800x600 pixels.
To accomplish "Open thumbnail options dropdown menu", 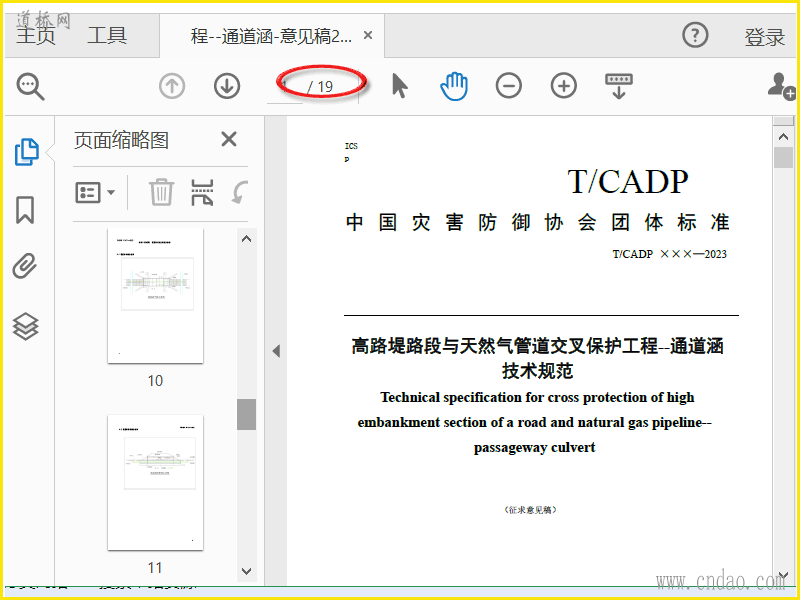I will click(95, 193).
